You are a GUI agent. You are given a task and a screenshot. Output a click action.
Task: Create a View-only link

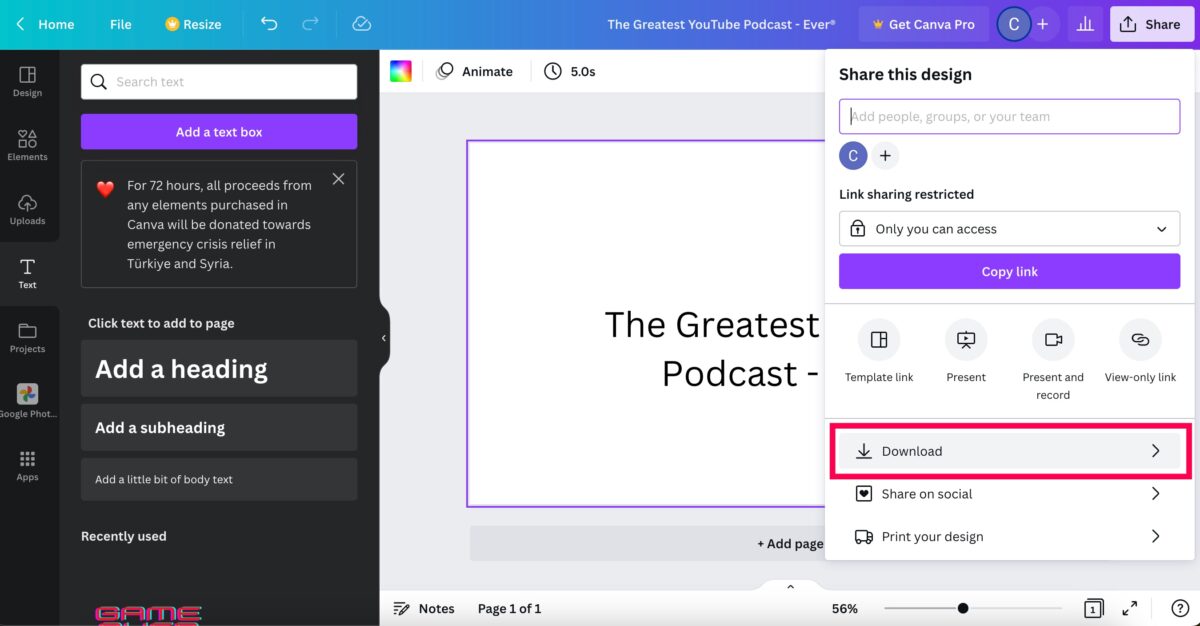coord(1140,351)
